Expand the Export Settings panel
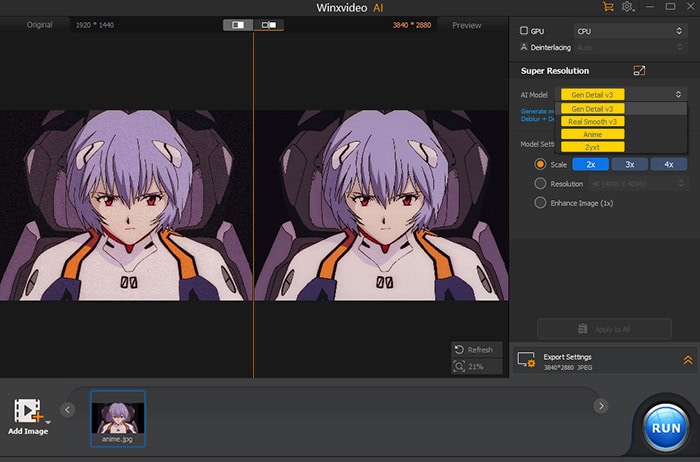The height and width of the screenshot is (462, 700). (688, 359)
